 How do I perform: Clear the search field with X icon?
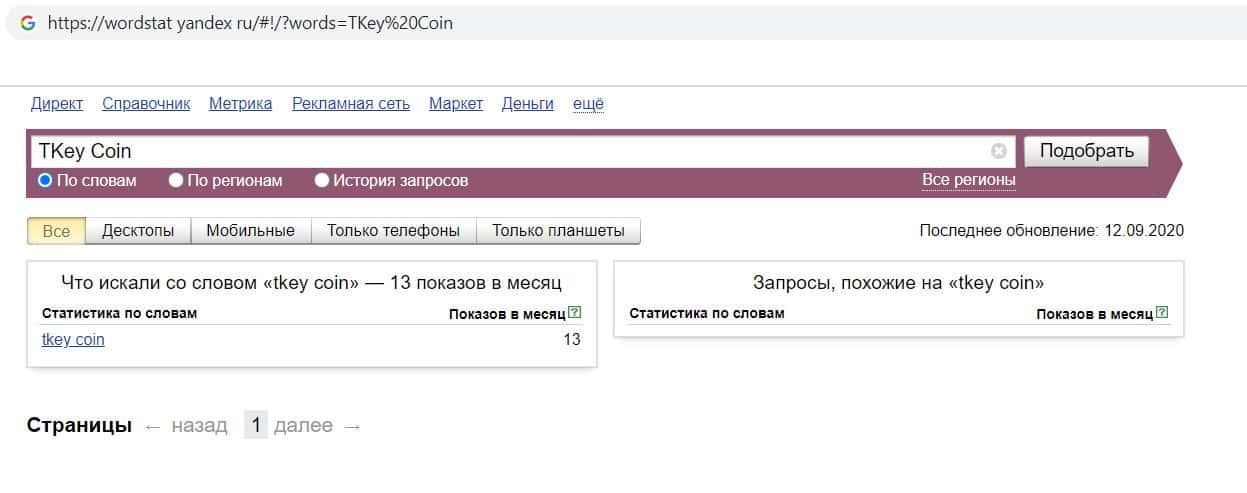tap(998, 151)
